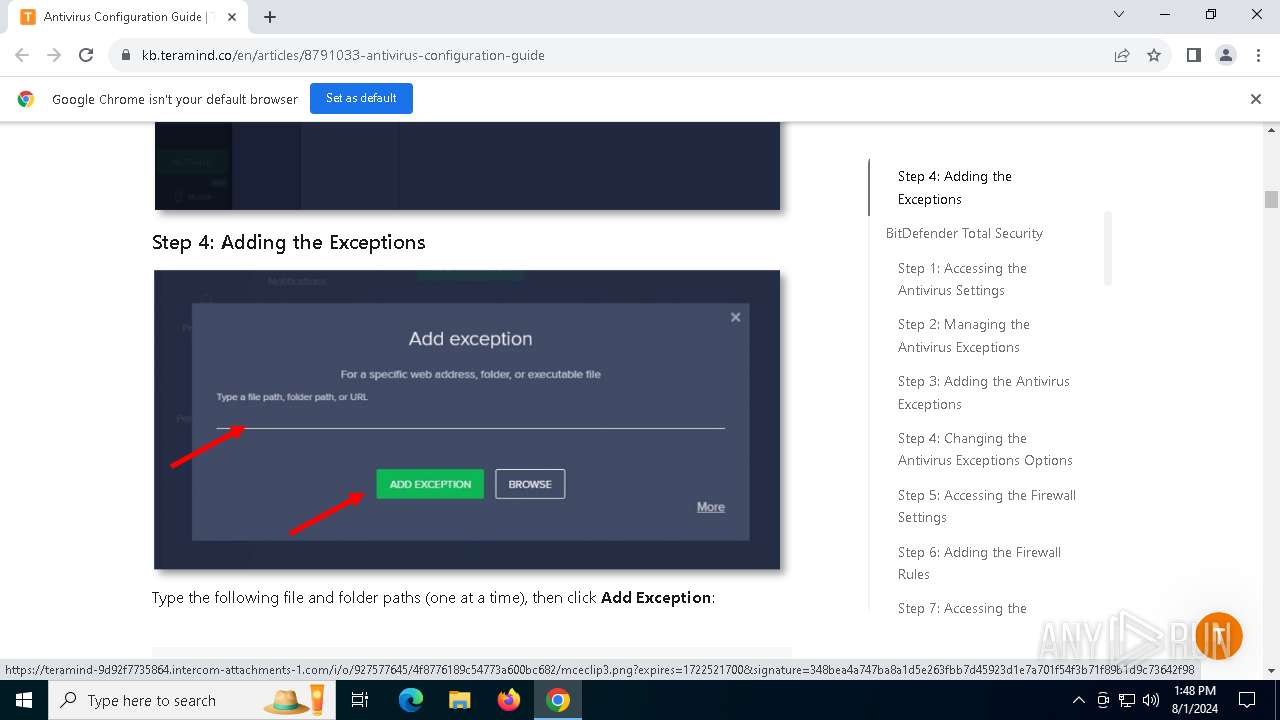This screenshot has width=1280, height=720.
Task: Bookmark this page with the star icon
Action: click(1154, 55)
